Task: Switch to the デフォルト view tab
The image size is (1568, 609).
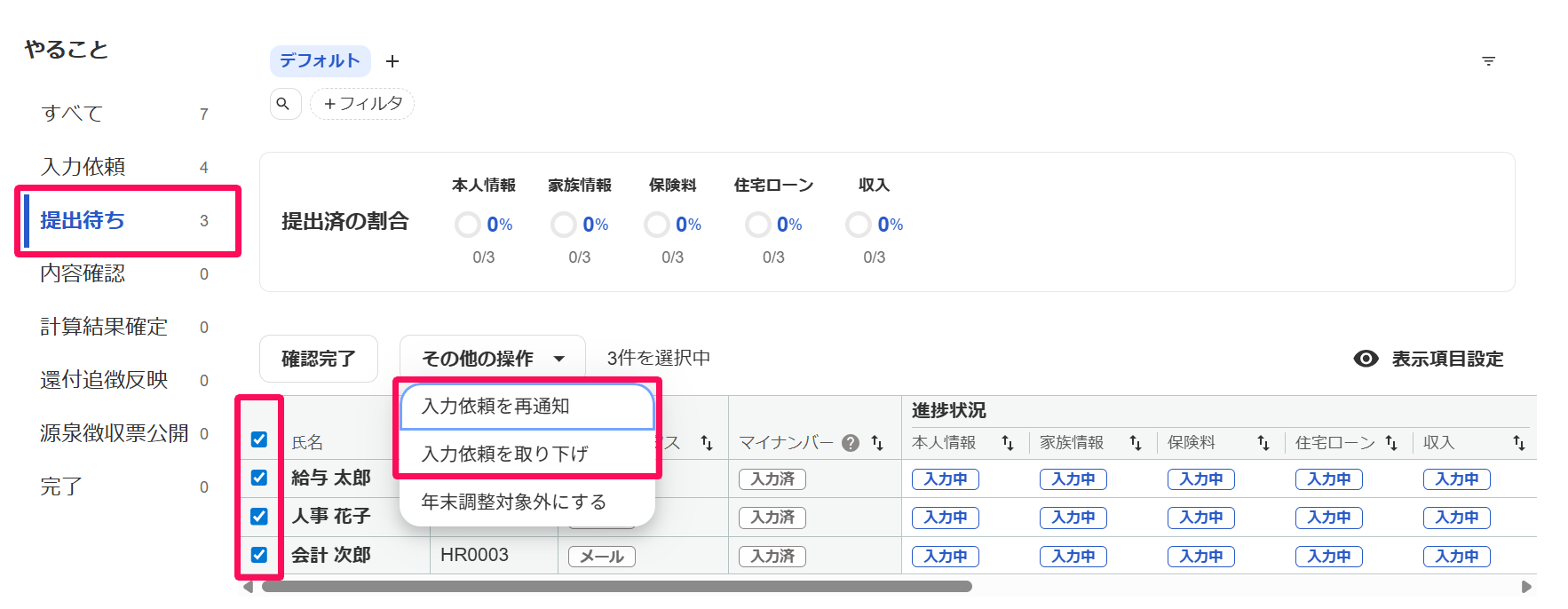Action: (x=320, y=61)
